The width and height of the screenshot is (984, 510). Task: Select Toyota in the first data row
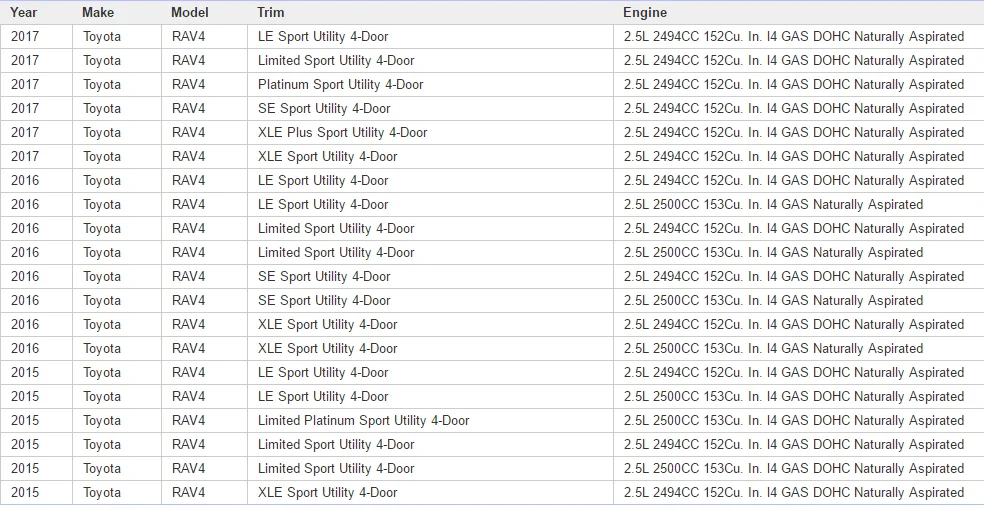coord(102,37)
